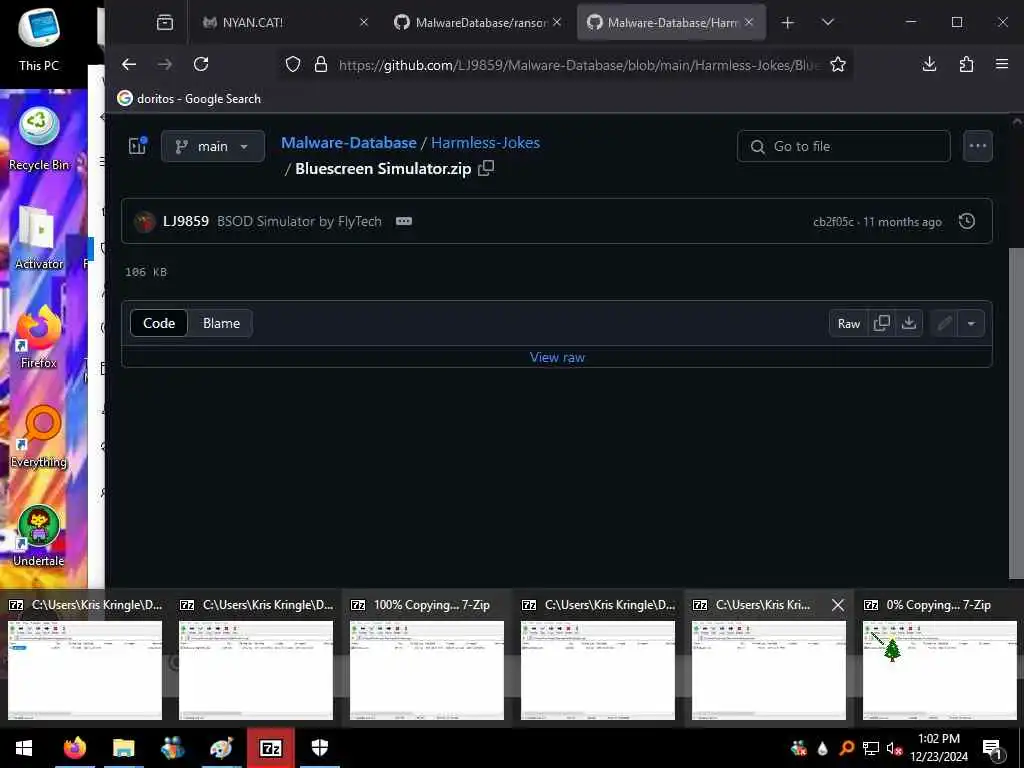The height and width of the screenshot is (768, 1024).
Task: Open Windows Security shield taskbar icon
Action: tap(319, 748)
